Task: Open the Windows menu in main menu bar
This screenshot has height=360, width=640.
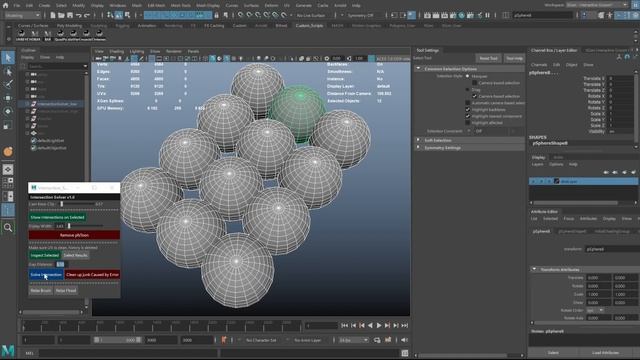Action: coord(118,5)
